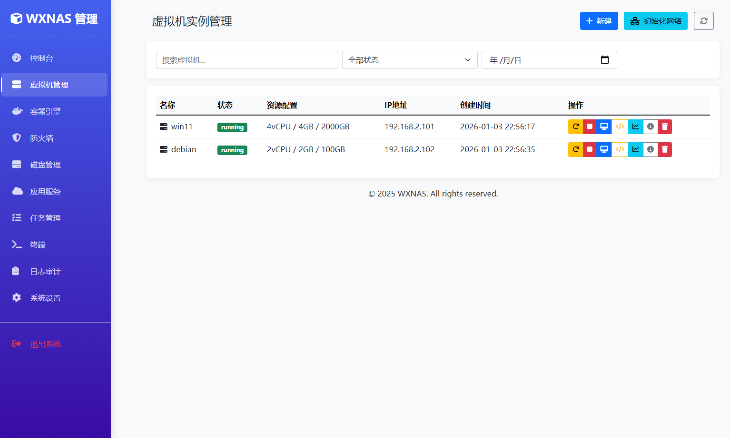
Task: Click the running badge for debian
Action: click(x=232, y=150)
